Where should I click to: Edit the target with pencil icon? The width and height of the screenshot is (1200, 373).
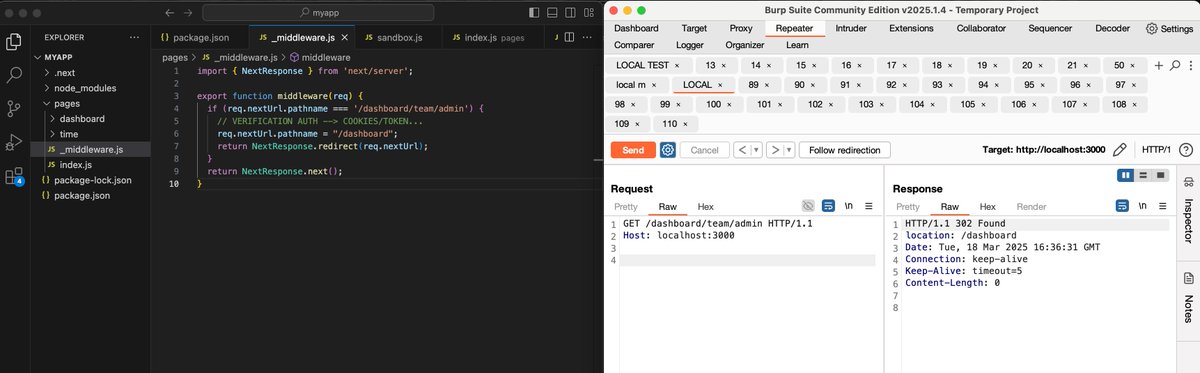coord(1120,150)
